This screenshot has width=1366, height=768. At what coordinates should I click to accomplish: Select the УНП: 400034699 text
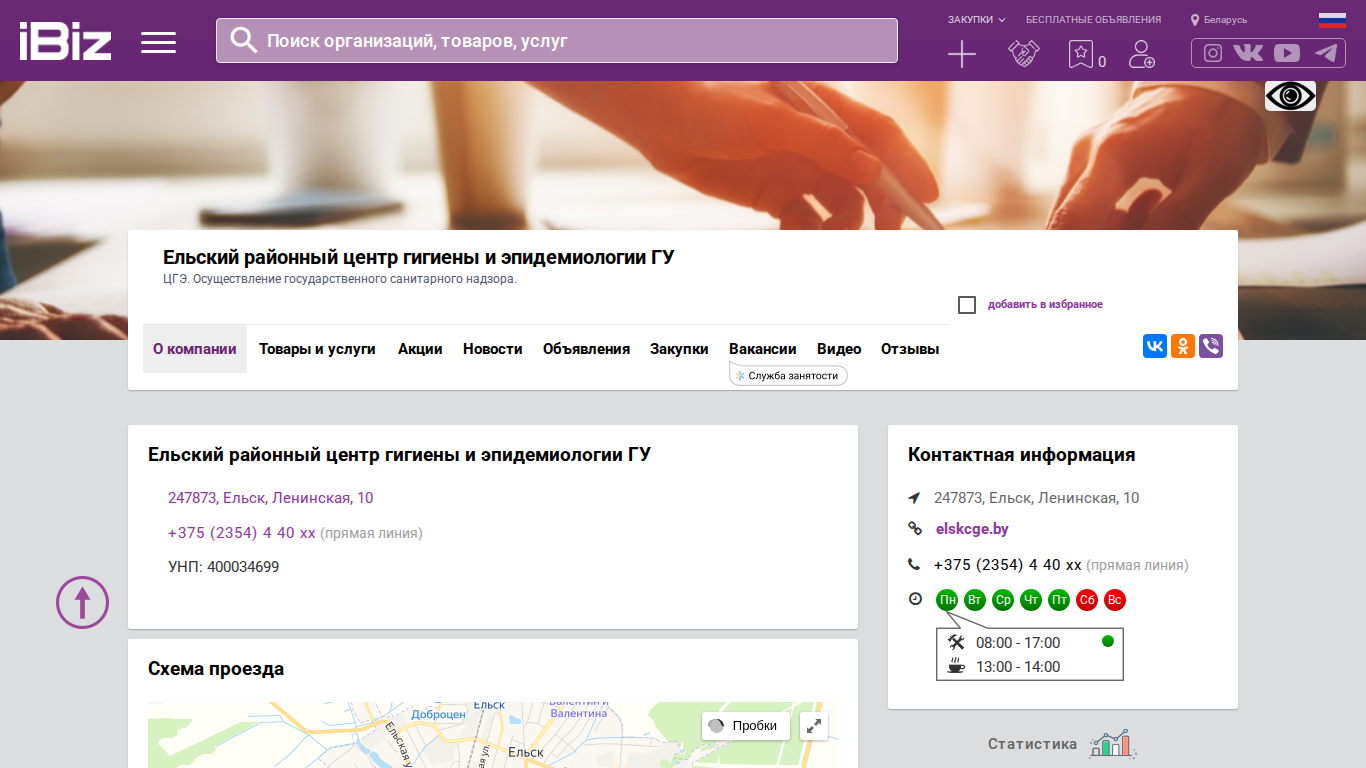224,567
